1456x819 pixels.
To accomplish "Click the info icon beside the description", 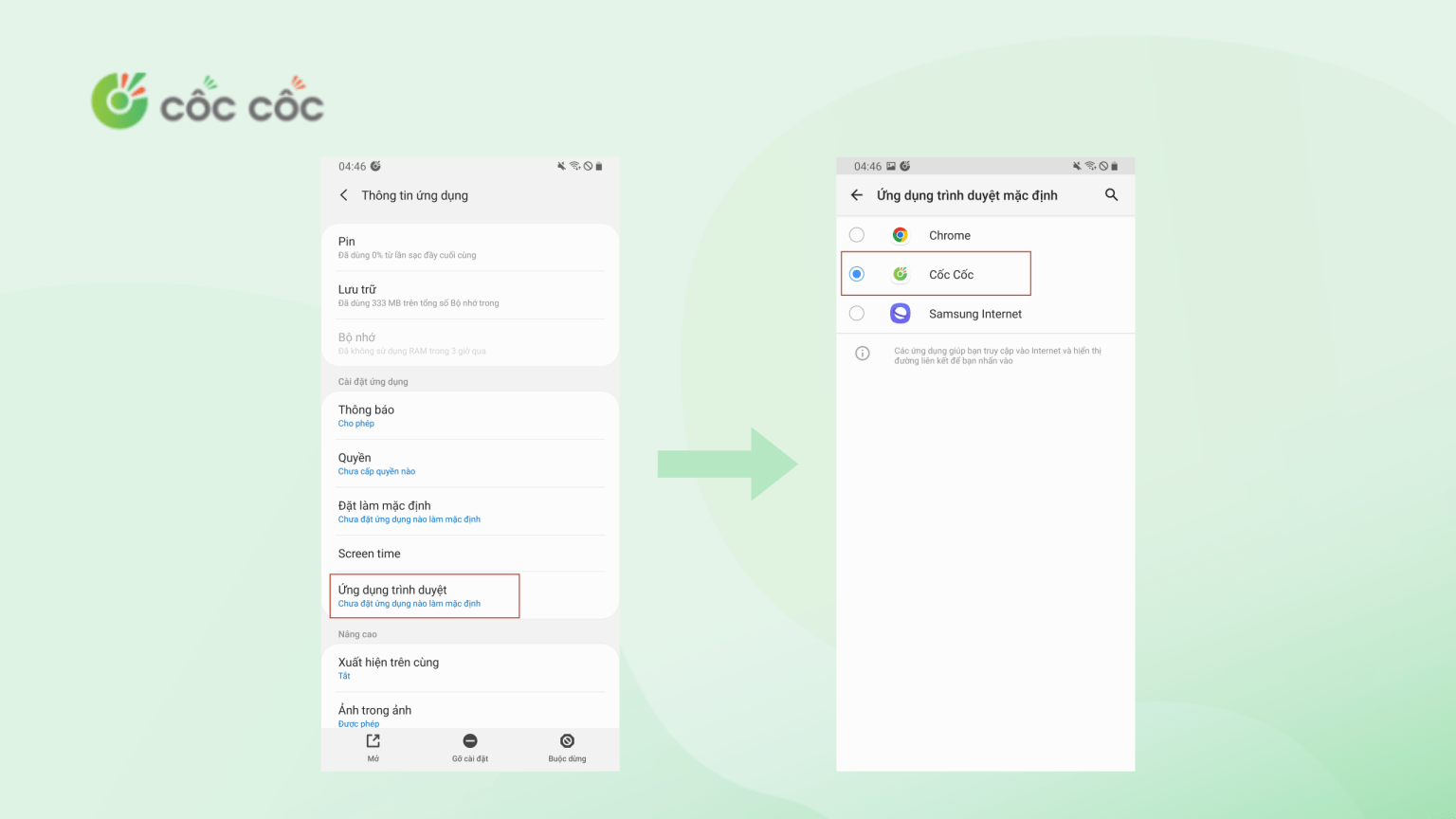I will [x=863, y=354].
